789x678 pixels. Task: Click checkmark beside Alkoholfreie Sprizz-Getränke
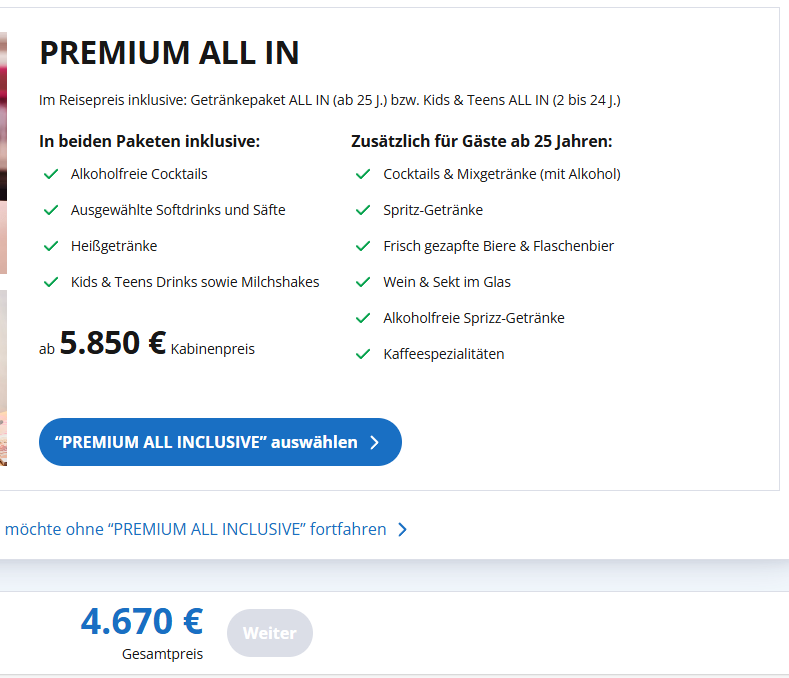click(363, 318)
